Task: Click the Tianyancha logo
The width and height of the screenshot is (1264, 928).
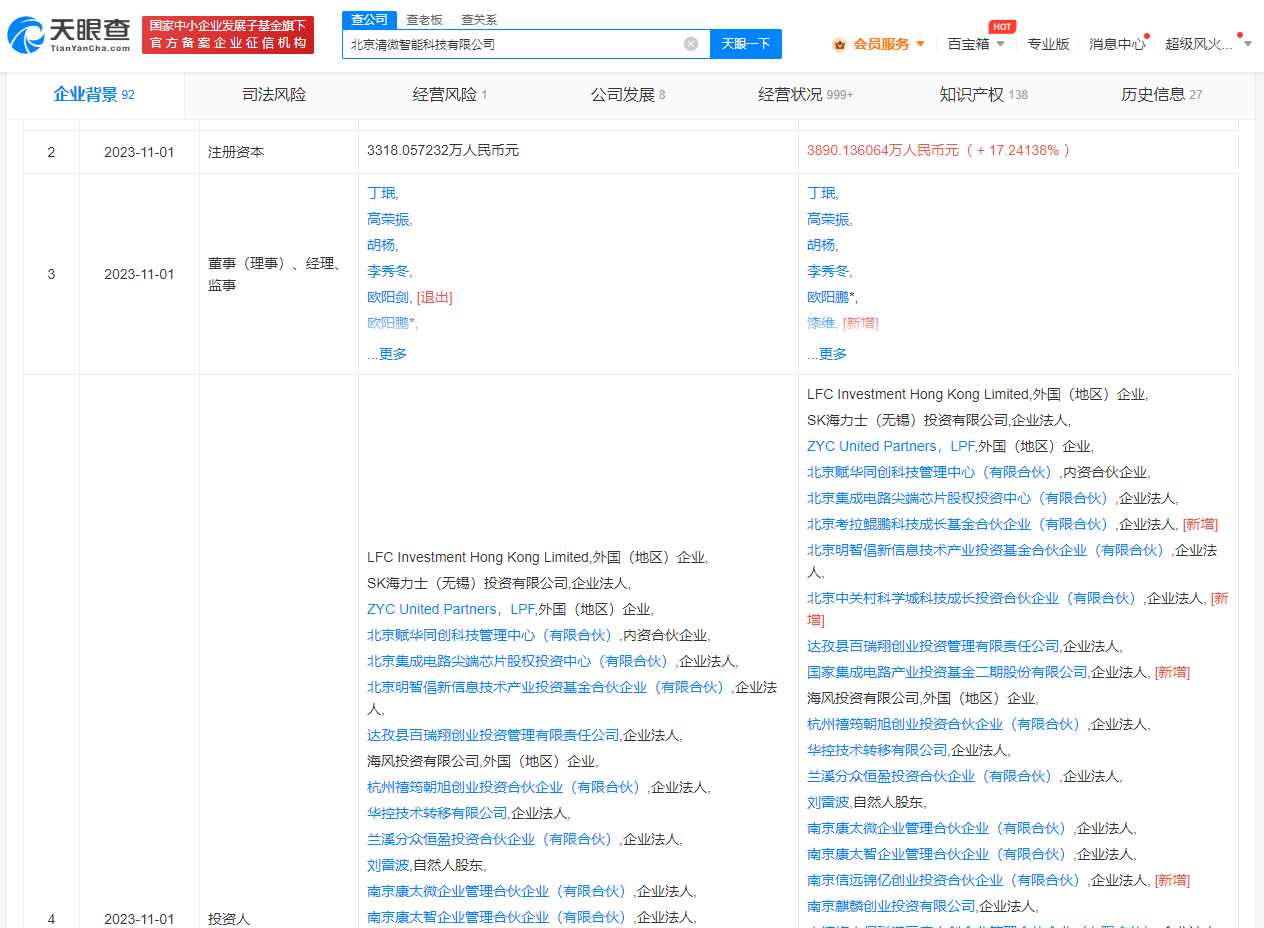Action: [68, 35]
